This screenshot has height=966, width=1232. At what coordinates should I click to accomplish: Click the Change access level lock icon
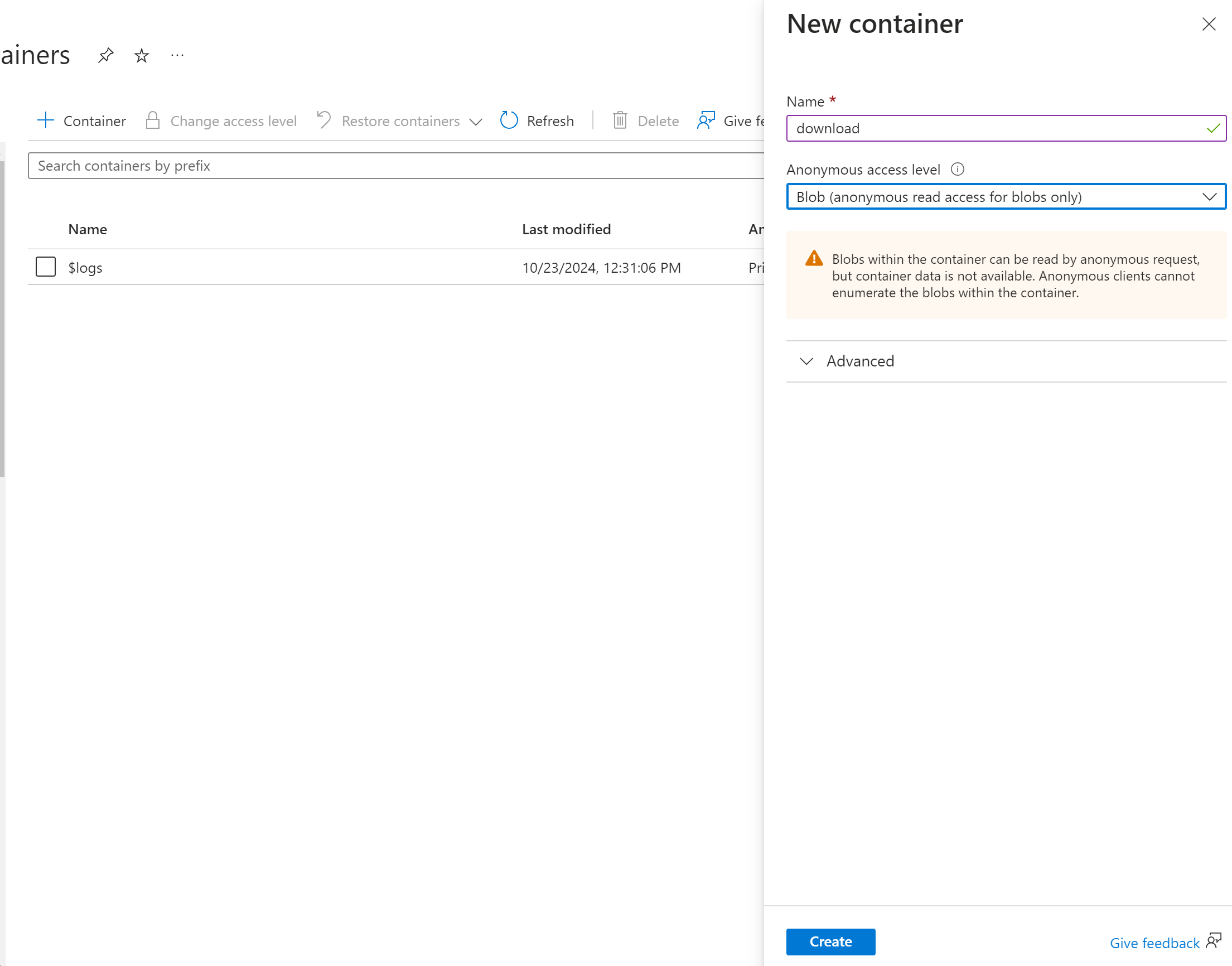pos(153,120)
